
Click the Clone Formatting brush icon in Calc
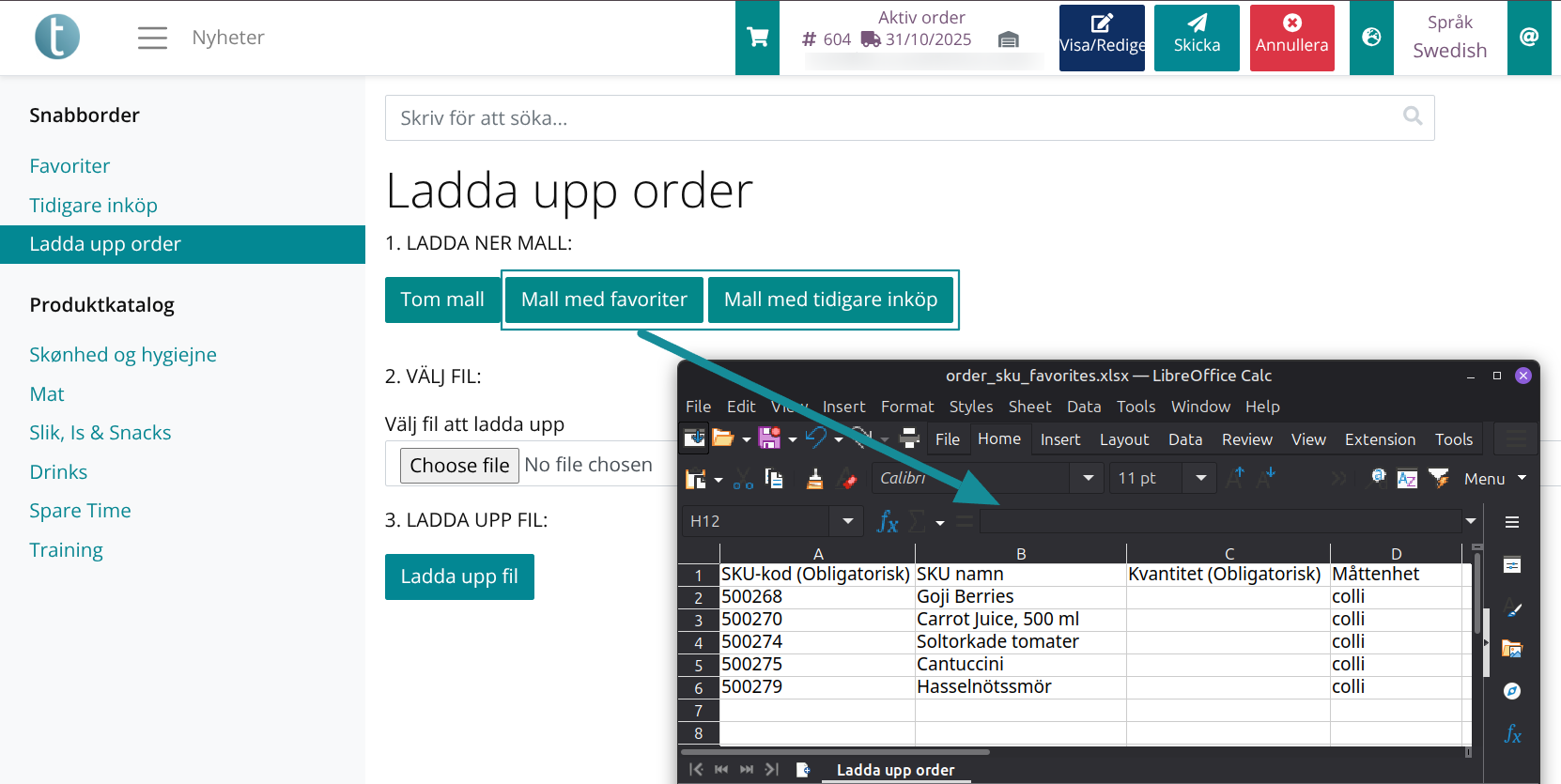pyautogui.click(x=815, y=479)
